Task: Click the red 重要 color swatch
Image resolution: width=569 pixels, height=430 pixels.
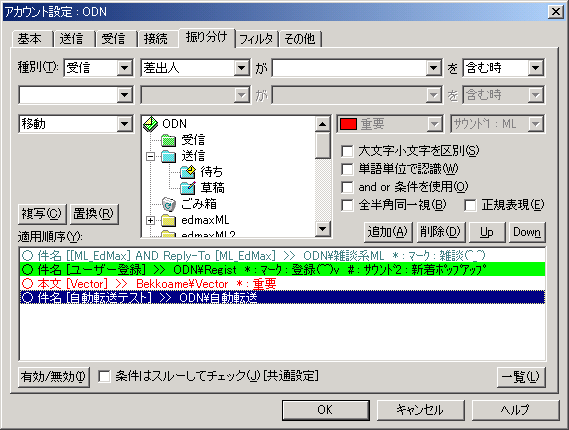Action: coord(348,124)
